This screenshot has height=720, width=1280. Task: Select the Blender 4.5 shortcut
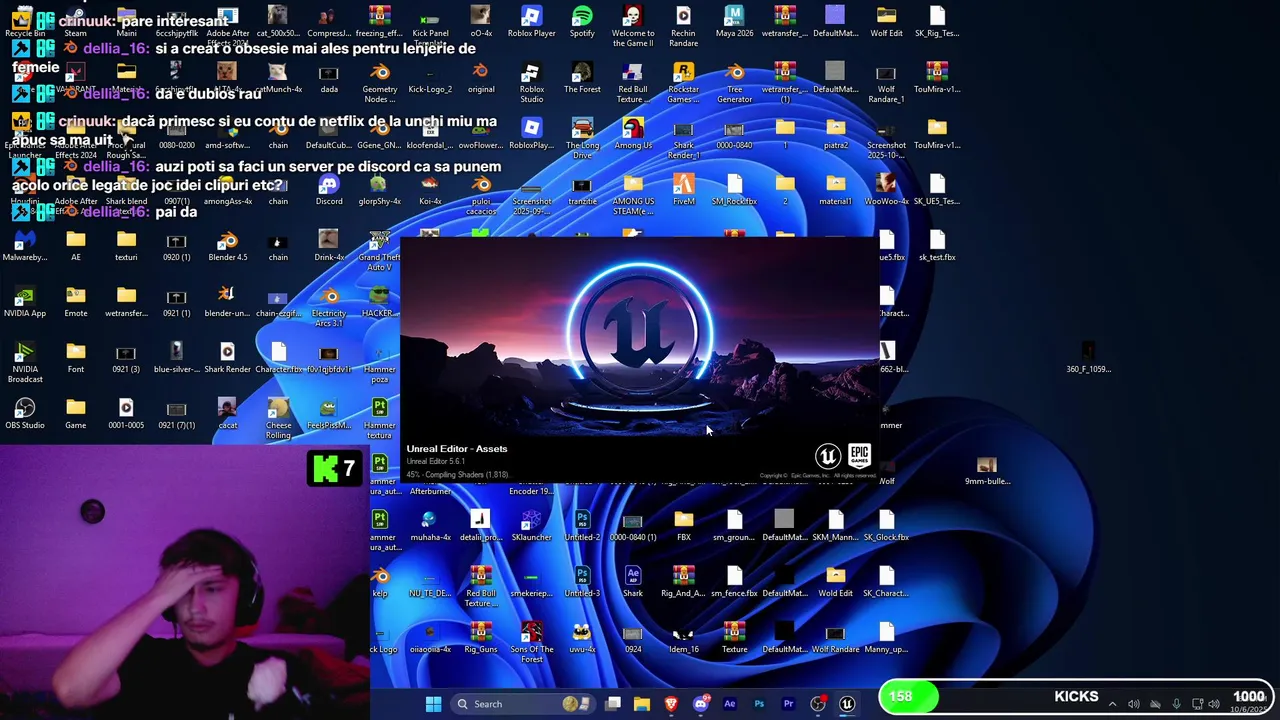click(x=227, y=246)
